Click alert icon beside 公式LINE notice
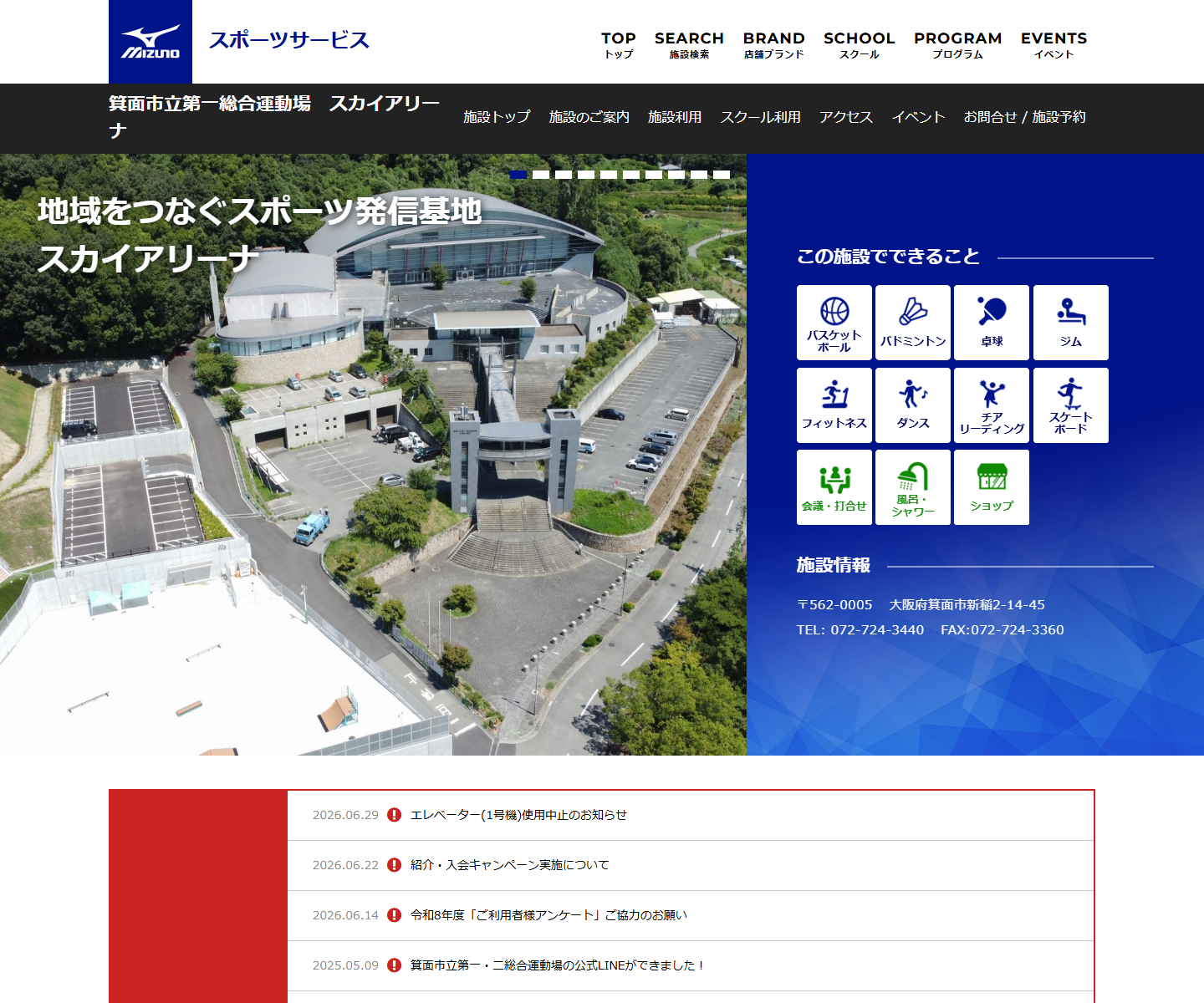This screenshot has width=1204, height=1003. pyautogui.click(x=395, y=965)
